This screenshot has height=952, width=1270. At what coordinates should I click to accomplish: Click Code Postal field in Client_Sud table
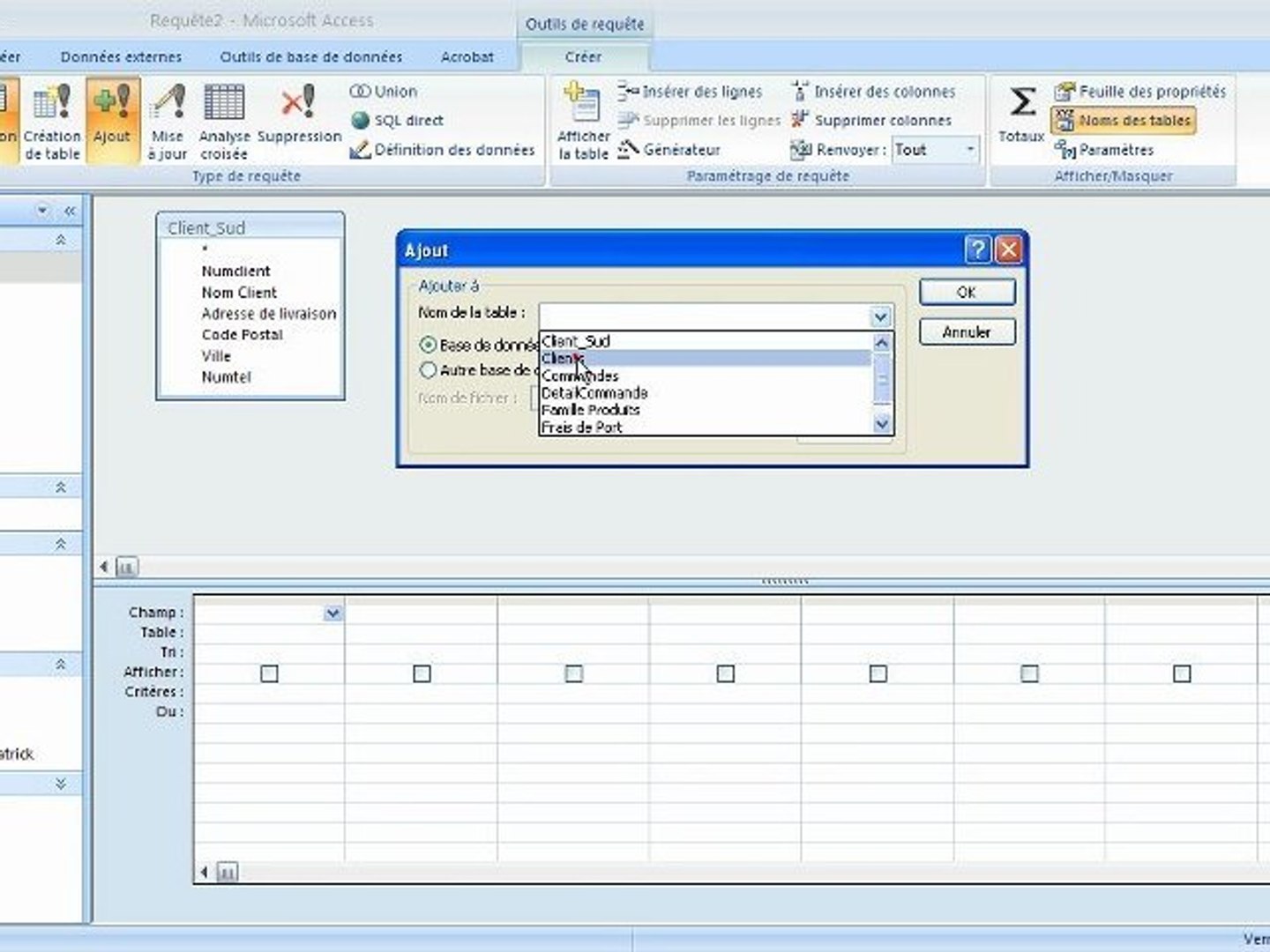tap(243, 335)
